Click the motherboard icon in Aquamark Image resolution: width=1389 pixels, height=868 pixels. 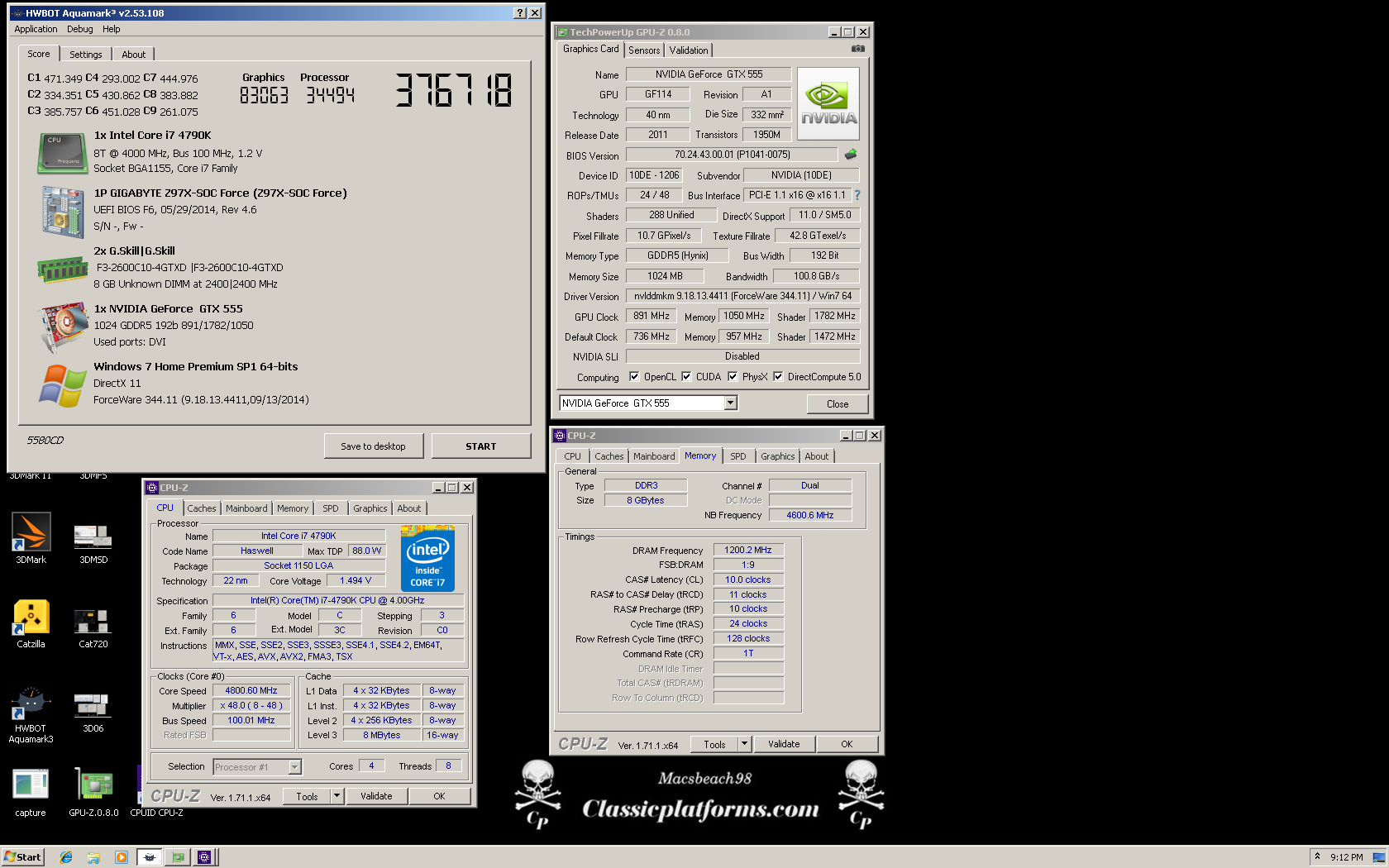[63, 212]
